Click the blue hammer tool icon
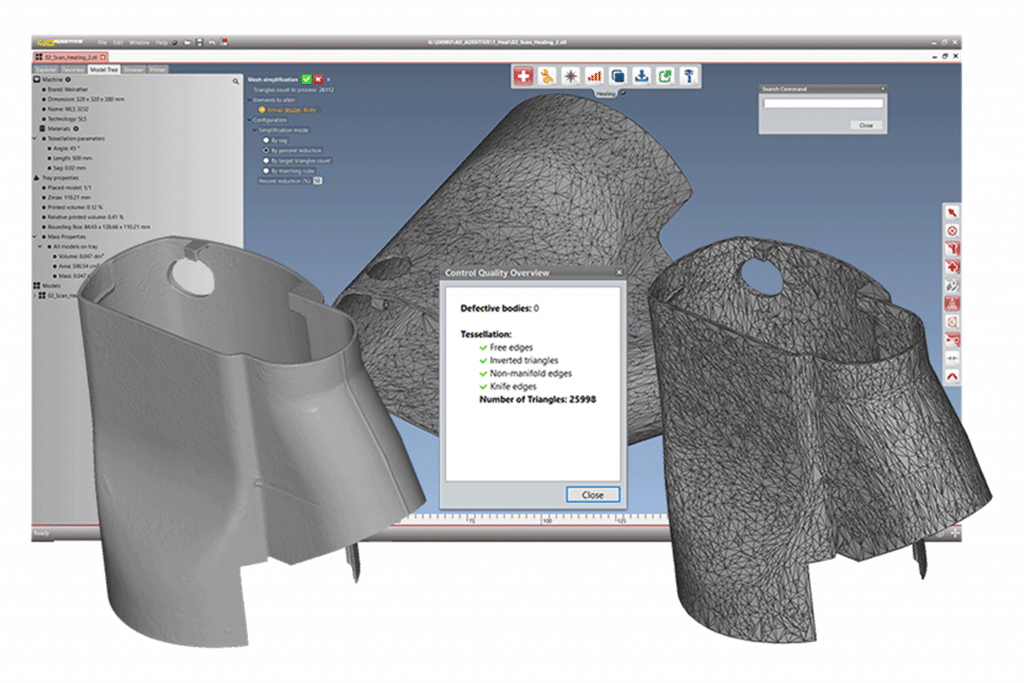Screen dimensions: 1024x683 [x=689, y=75]
